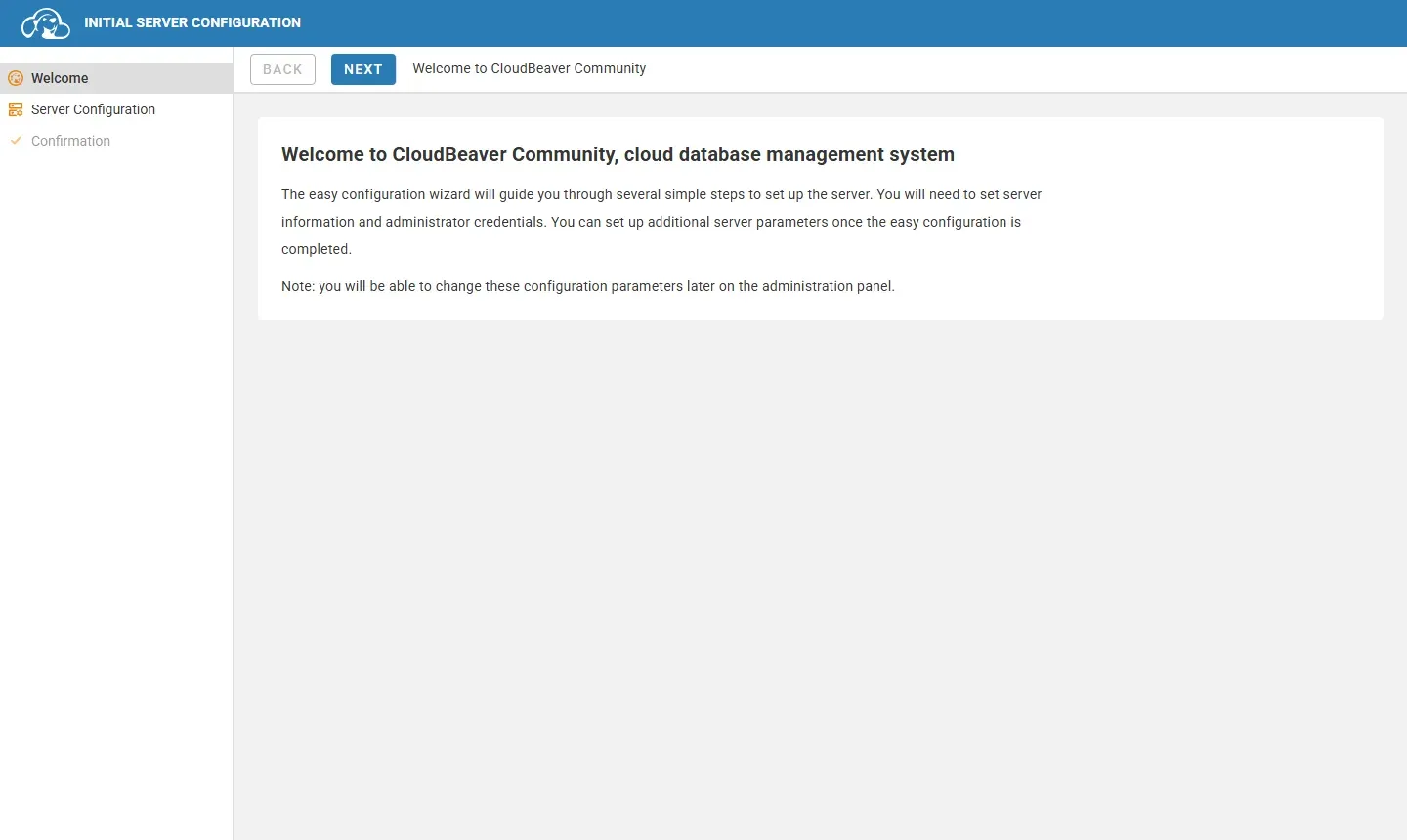Select the Welcome step in sidebar

tap(116, 78)
